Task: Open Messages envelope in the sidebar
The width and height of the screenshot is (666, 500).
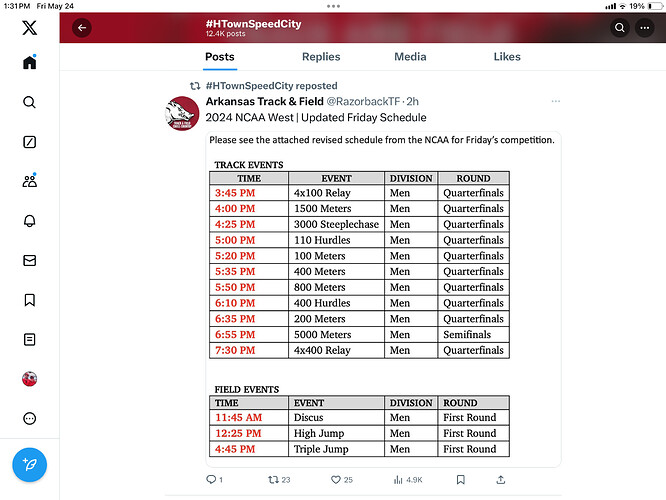Action: click(29, 260)
